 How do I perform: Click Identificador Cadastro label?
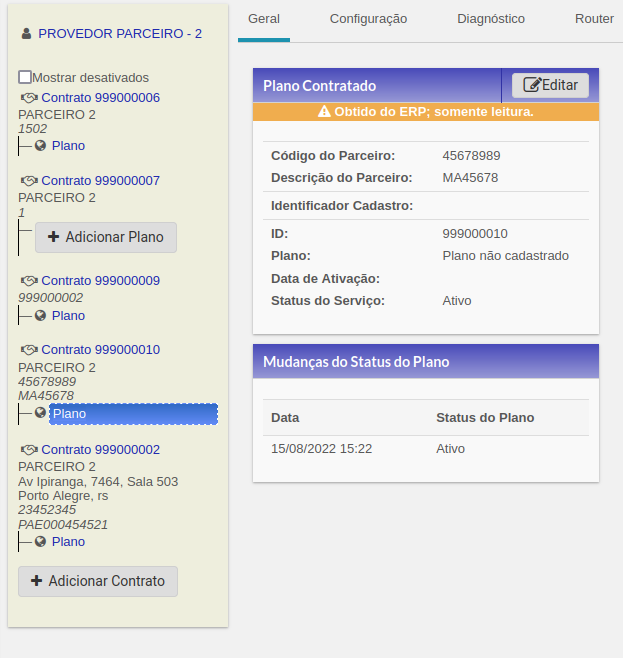pos(342,206)
